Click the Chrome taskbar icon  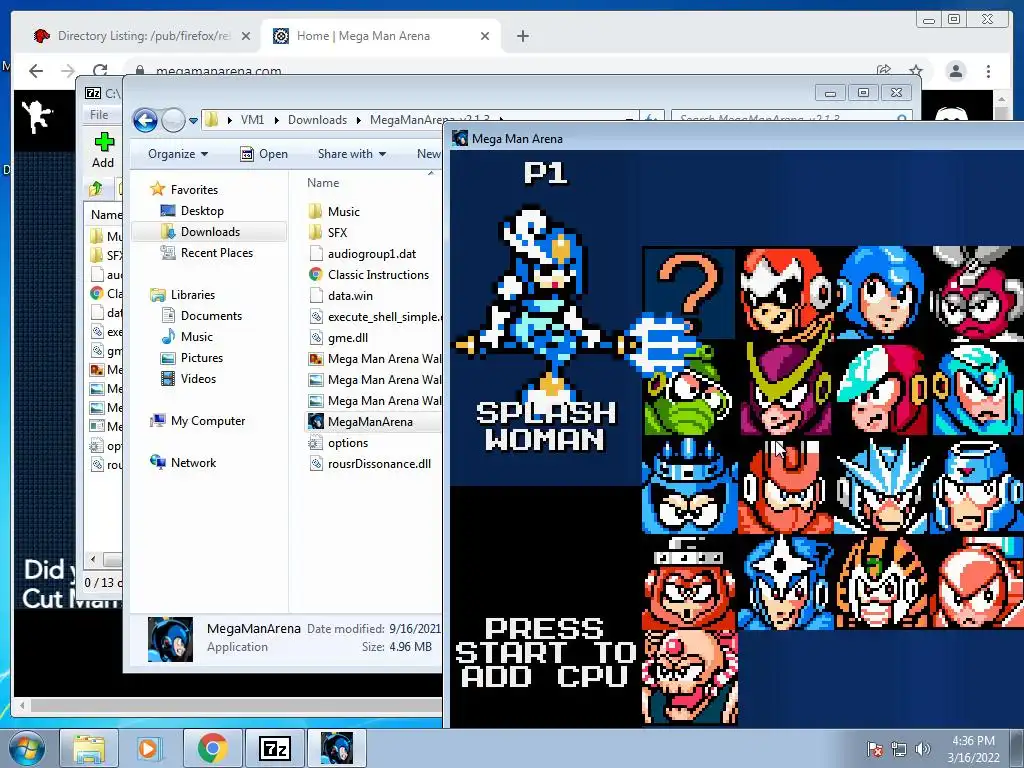coord(213,748)
